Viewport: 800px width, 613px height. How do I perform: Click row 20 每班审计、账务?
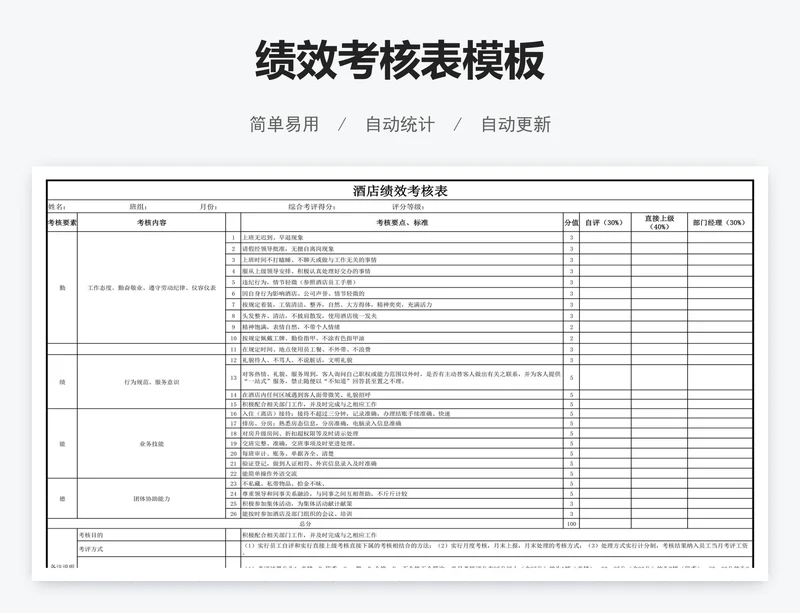tap(402, 454)
